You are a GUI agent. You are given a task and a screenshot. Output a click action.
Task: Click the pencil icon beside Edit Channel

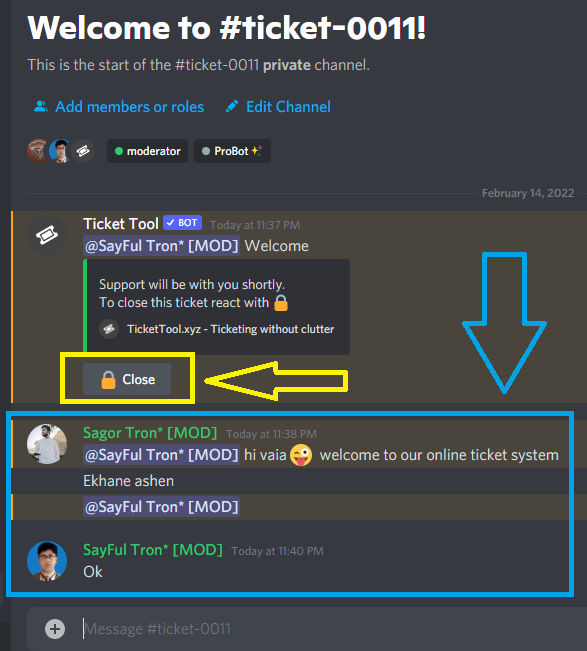(x=232, y=106)
